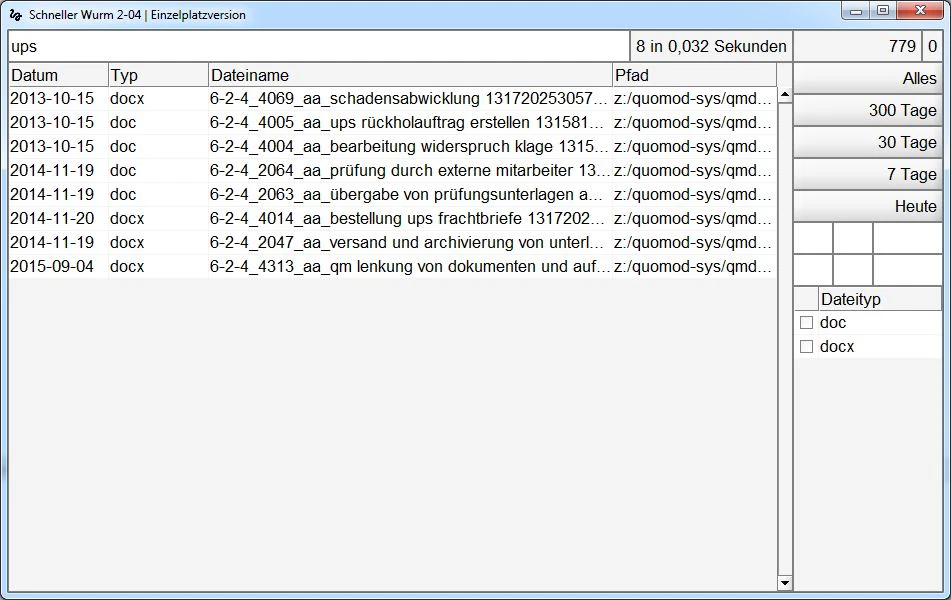Open the 'bestellung ups frachtbriefe' result

coord(408,219)
